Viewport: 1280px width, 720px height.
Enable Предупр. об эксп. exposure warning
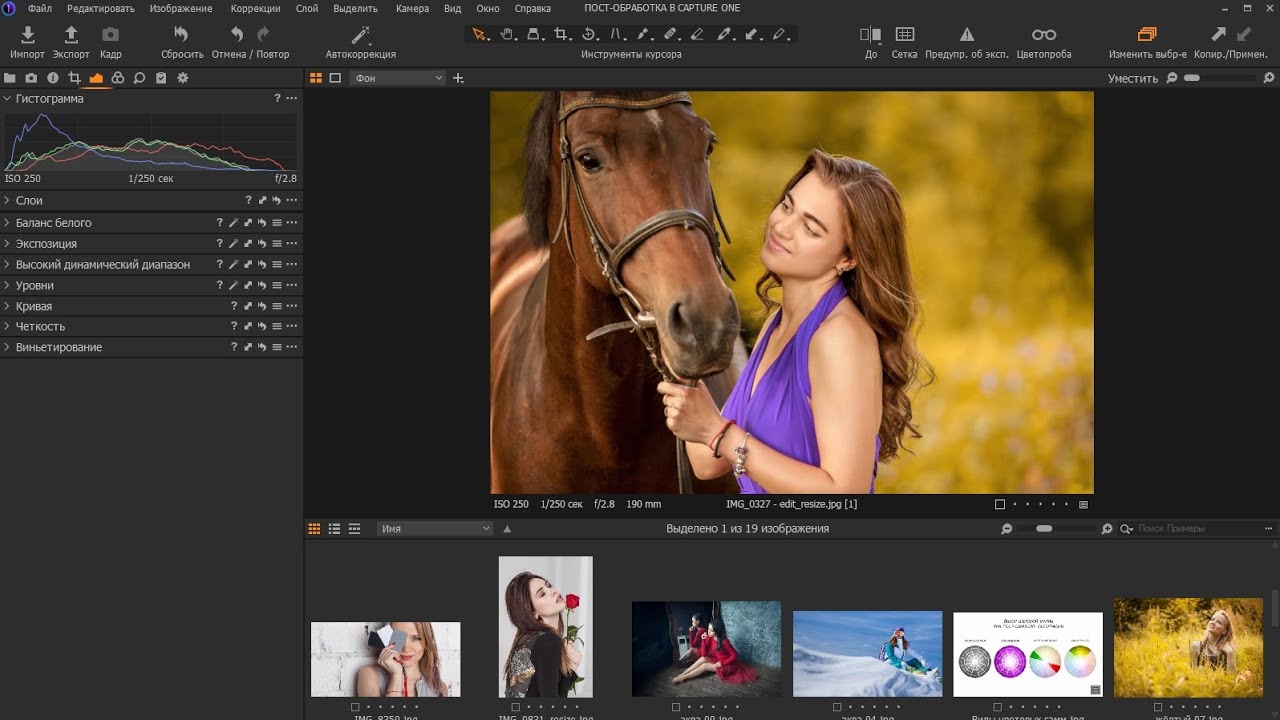tap(966, 36)
